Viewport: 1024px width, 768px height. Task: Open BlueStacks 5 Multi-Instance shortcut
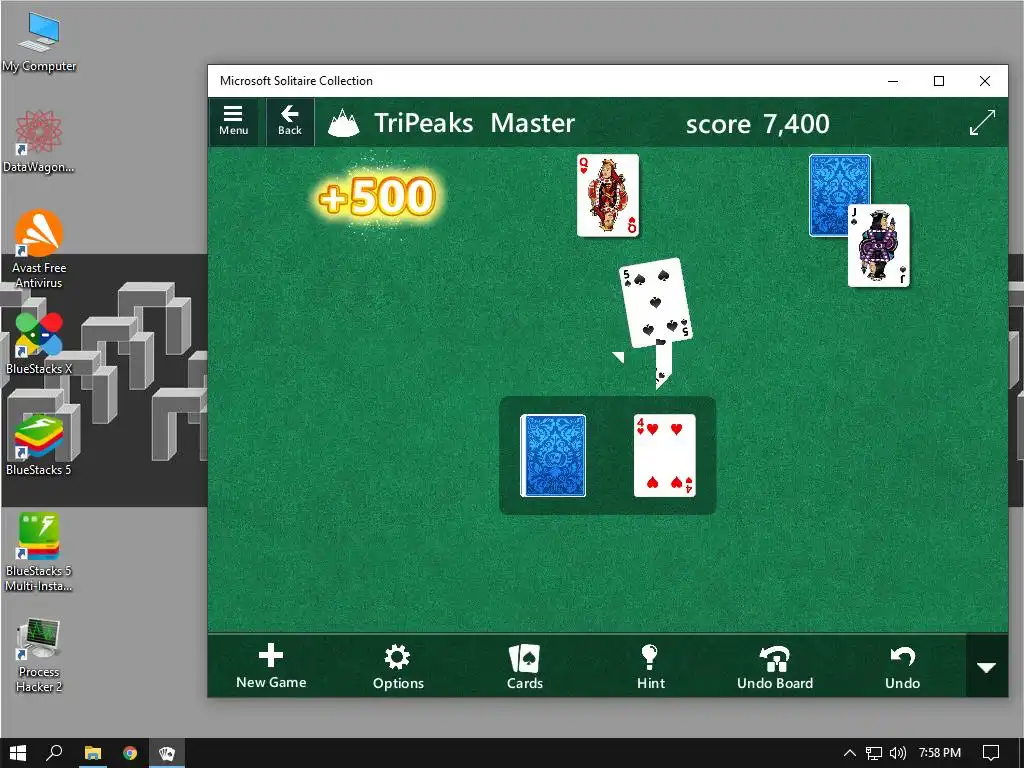pyautogui.click(x=39, y=552)
